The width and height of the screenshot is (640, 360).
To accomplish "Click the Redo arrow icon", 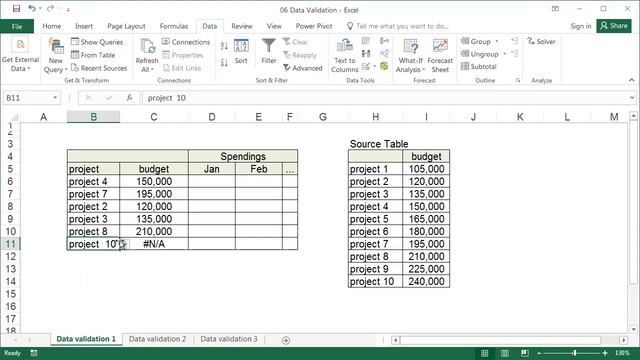I will tap(51, 9).
